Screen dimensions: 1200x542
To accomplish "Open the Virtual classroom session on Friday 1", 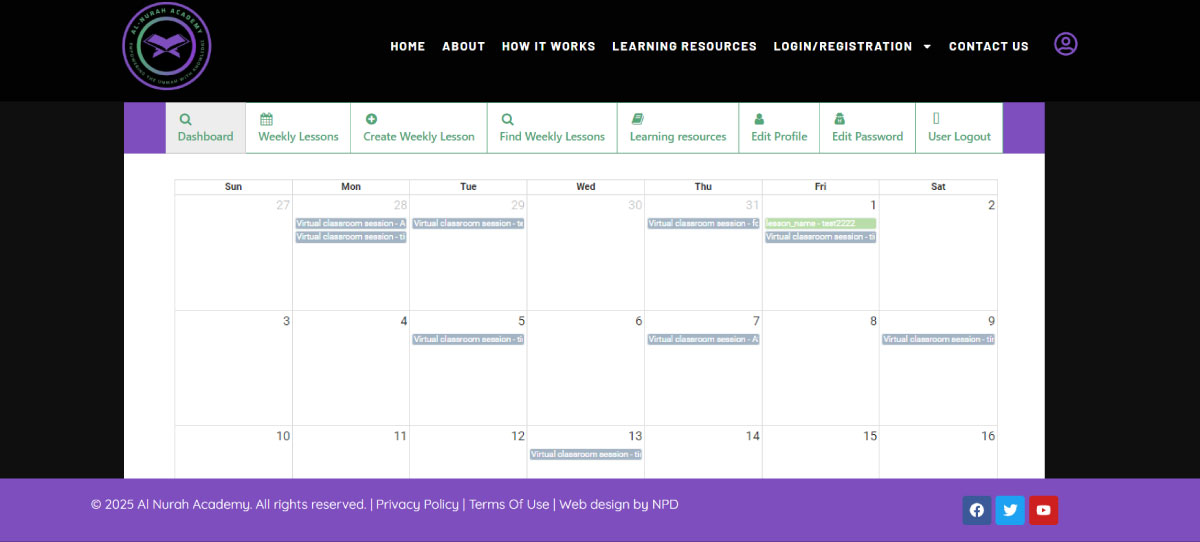I will click(821, 237).
